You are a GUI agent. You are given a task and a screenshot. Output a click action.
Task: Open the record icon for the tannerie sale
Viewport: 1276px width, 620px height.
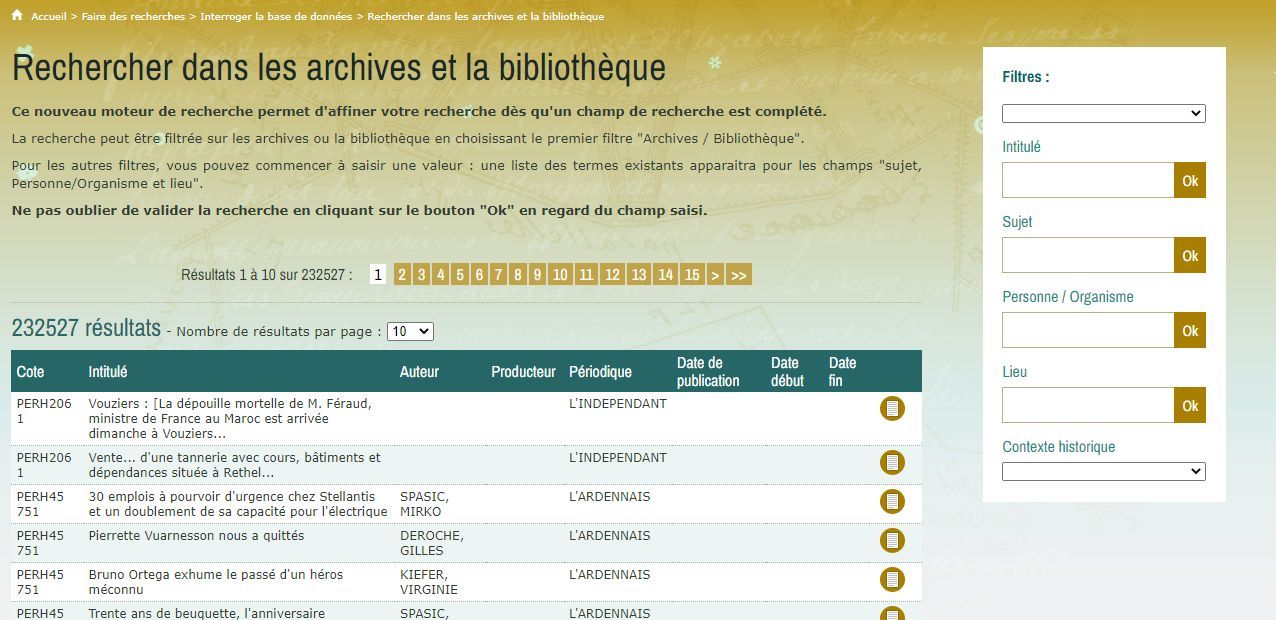click(x=892, y=462)
